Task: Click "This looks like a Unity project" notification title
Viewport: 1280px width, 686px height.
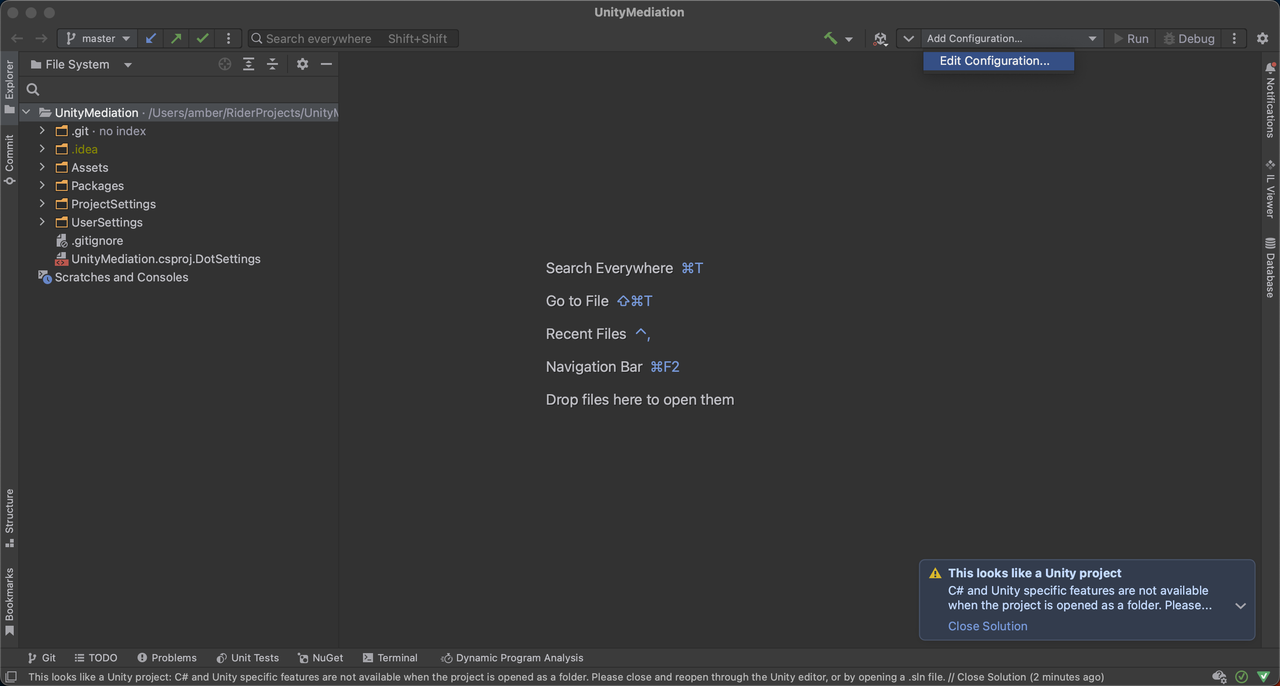Action: point(1035,573)
